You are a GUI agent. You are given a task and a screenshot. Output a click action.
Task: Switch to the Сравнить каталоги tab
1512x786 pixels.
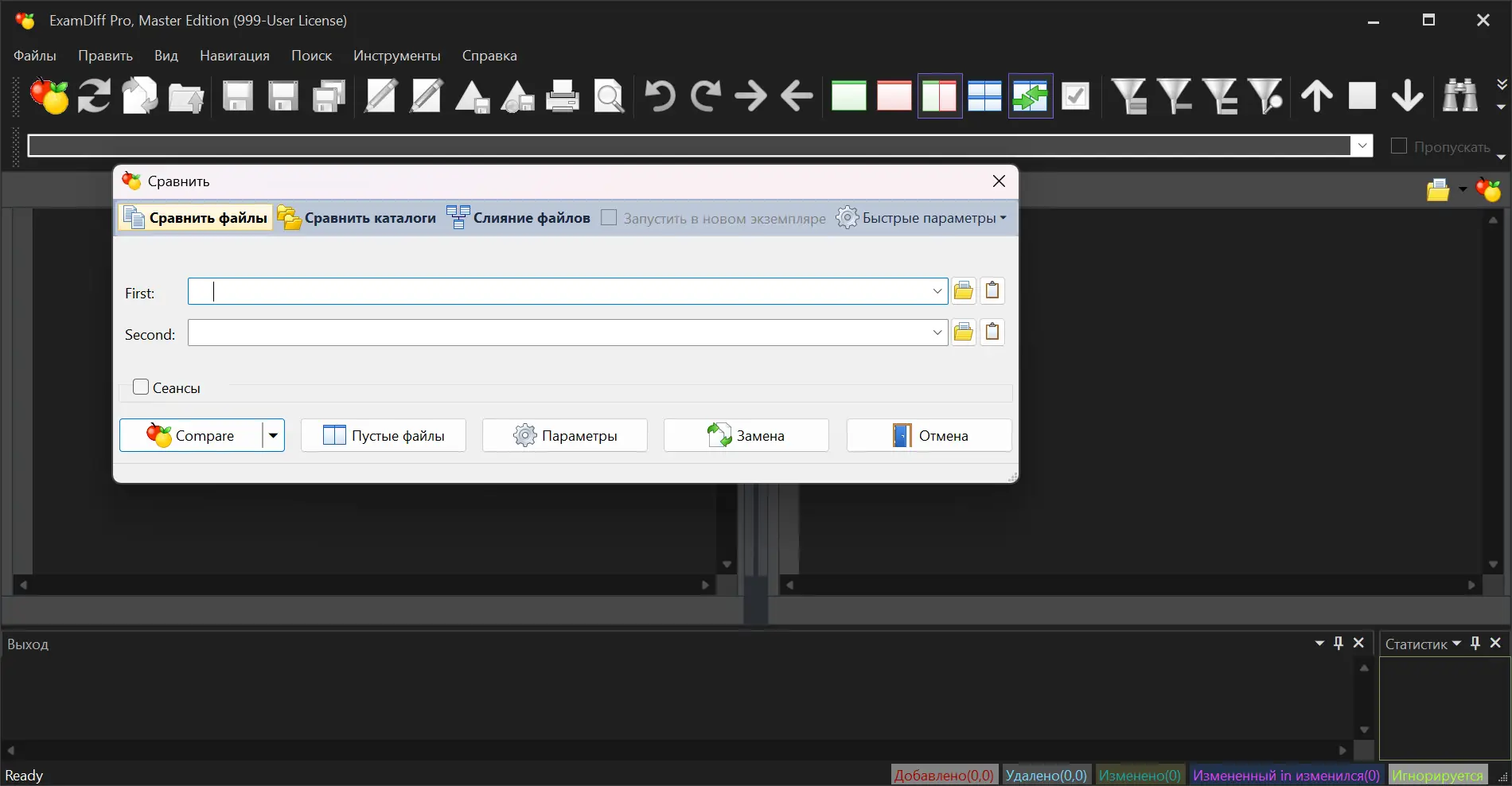click(357, 217)
